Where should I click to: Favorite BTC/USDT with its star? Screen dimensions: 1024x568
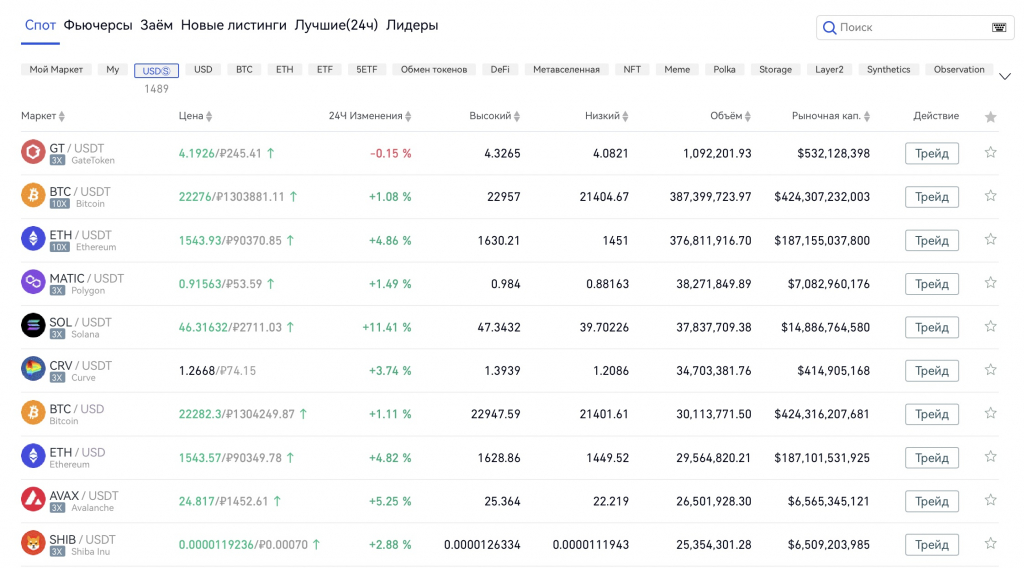991,196
